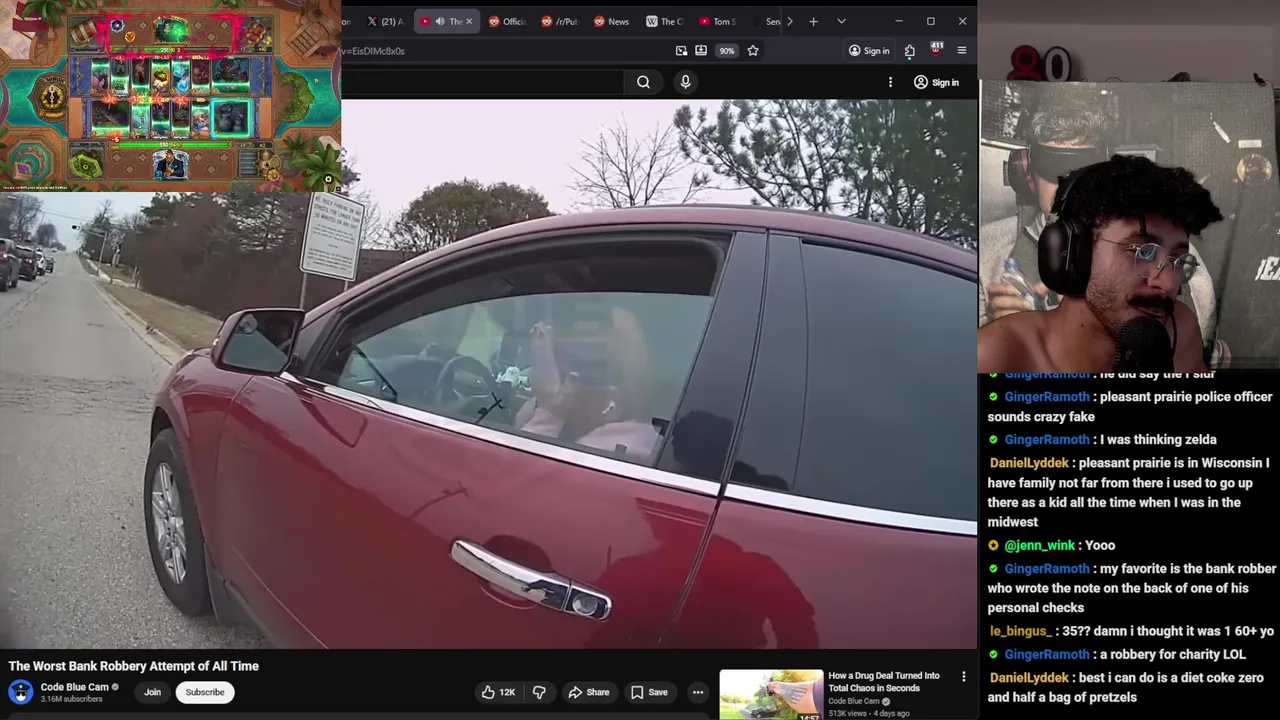The width and height of the screenshot is (1280, 720).
Task: Click '3.16M subscribers' text
Action: click(x=71, y=699)
